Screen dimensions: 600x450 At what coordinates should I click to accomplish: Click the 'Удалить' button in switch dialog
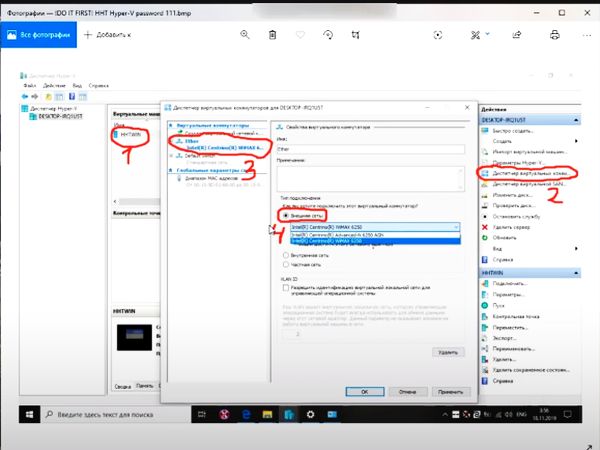tap(448, 352)
